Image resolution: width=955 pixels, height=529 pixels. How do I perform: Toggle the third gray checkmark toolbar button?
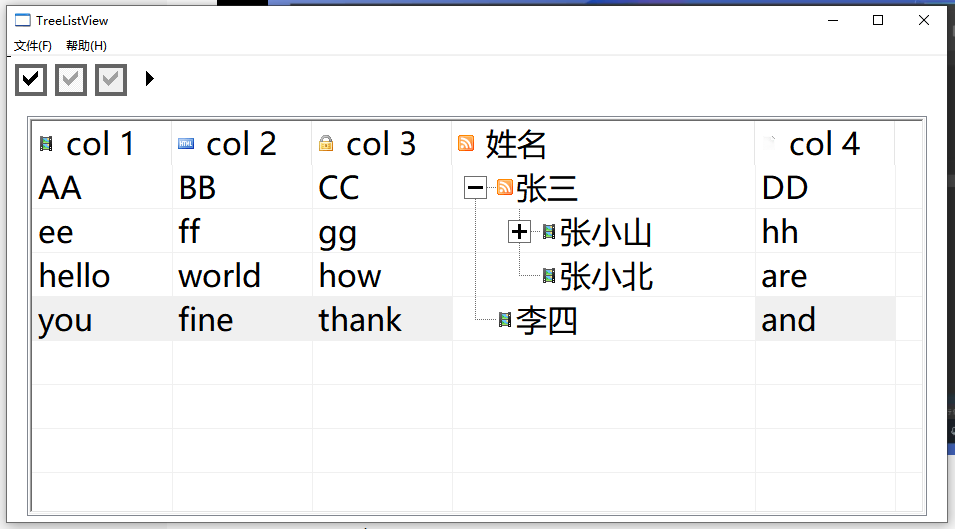(x=111, y=79)
